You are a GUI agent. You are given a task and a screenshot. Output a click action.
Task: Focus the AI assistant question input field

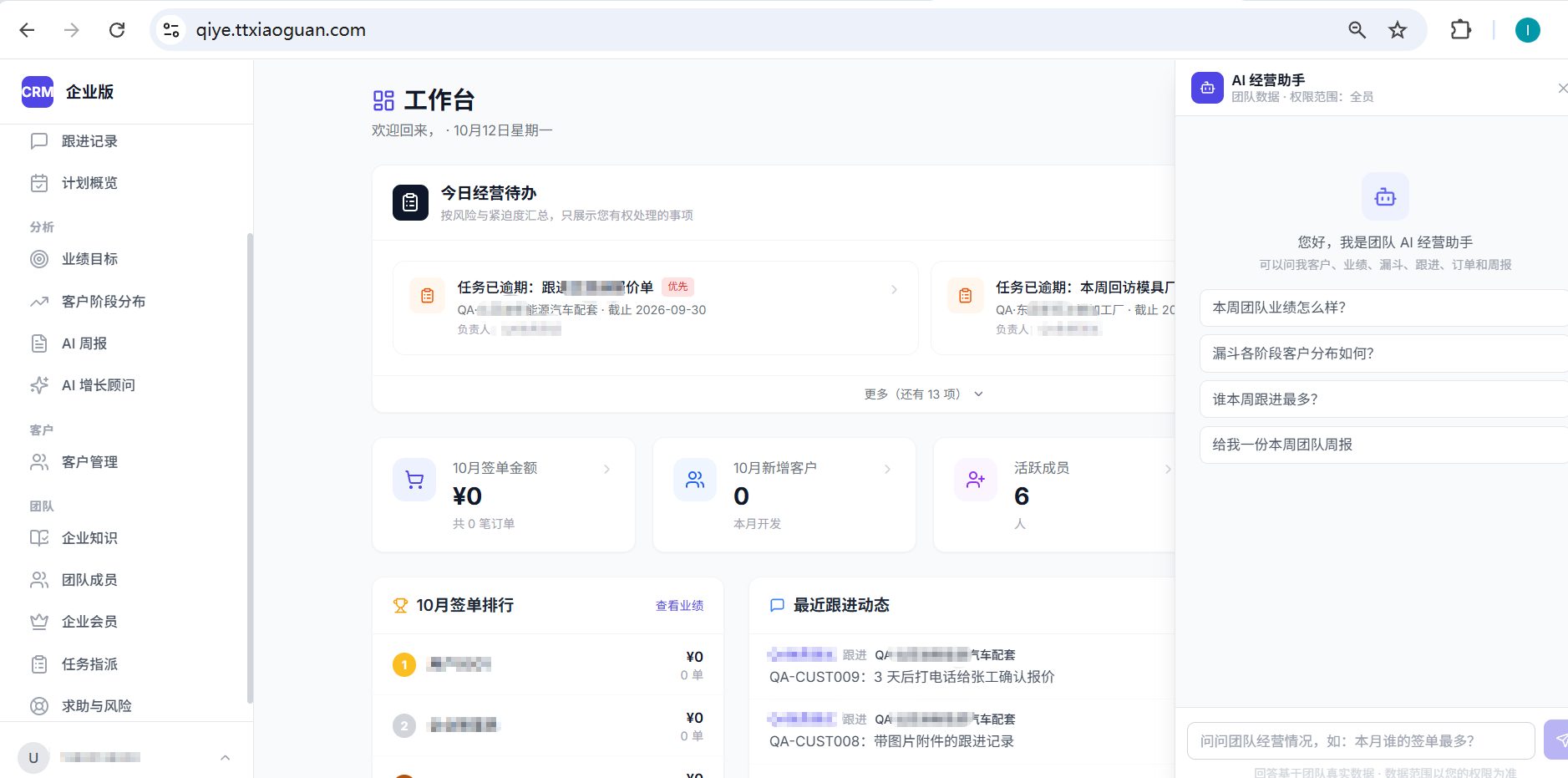click(x=1361, y=741)
